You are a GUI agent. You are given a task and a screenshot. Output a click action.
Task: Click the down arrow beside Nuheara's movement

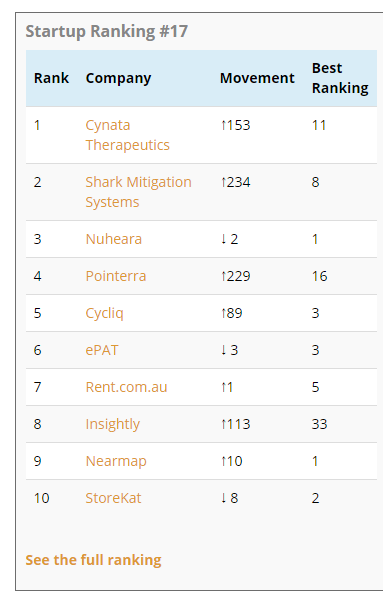coord(223,239)
